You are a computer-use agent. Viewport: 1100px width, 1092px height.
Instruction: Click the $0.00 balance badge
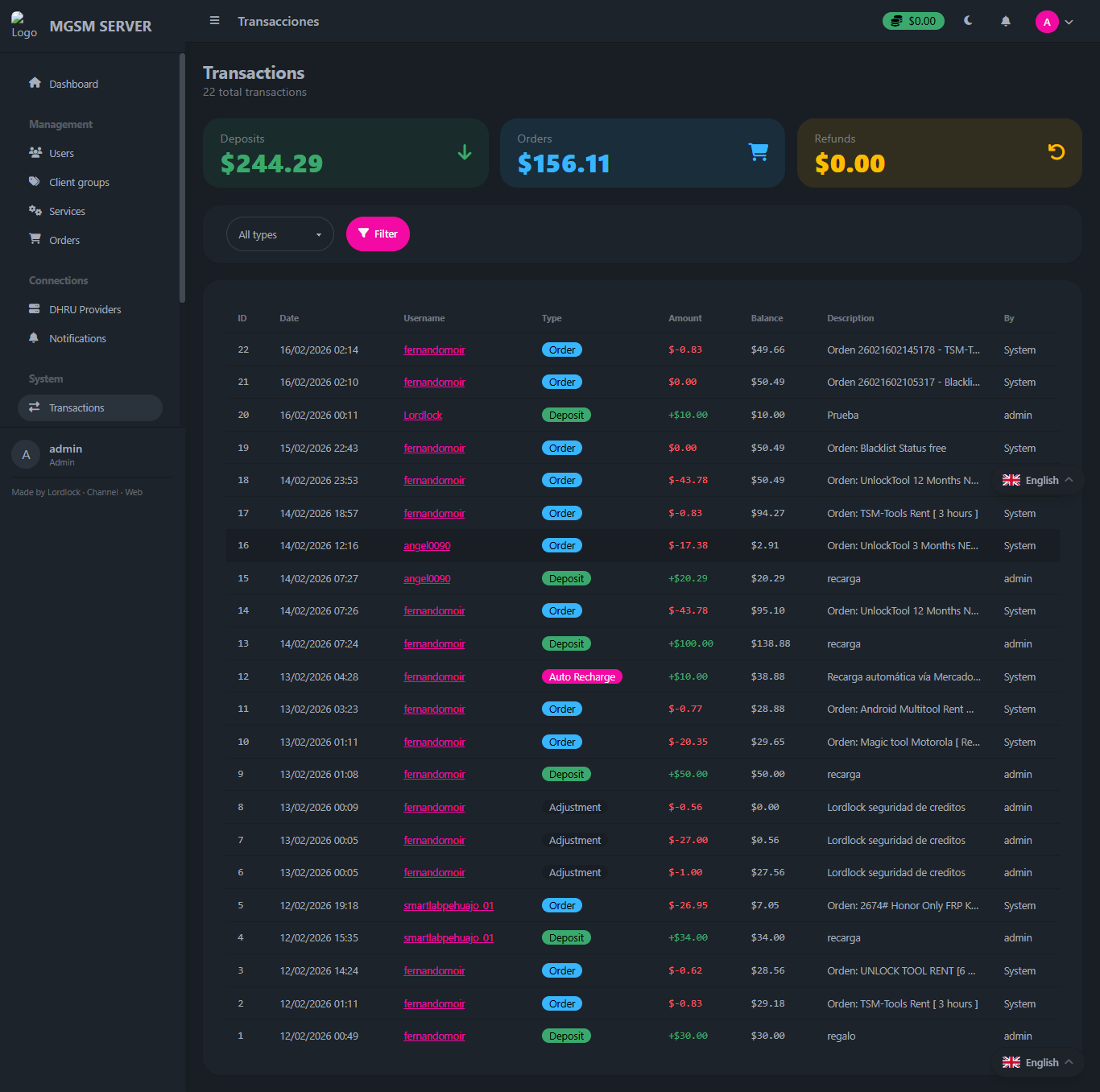coord(913,21)
